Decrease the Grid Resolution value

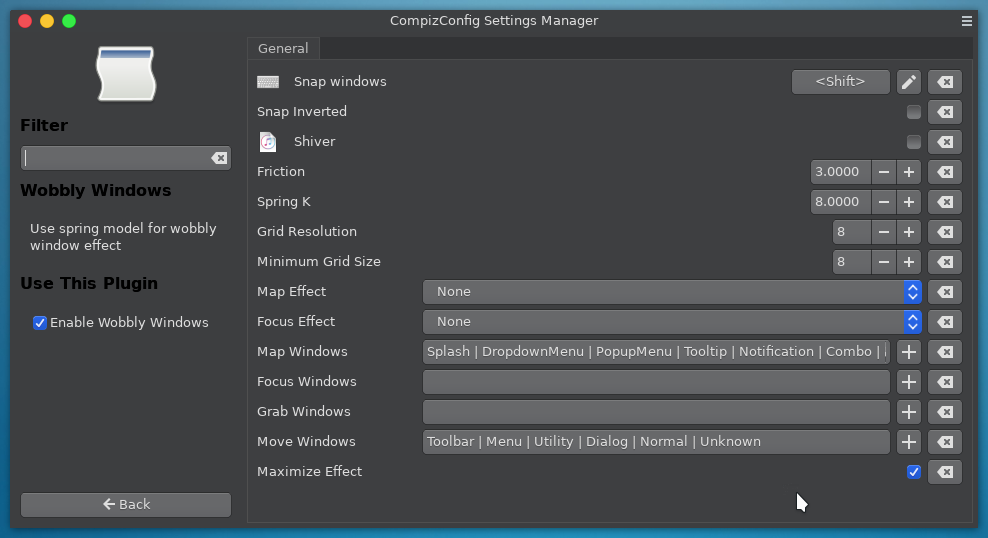point(884,232)
